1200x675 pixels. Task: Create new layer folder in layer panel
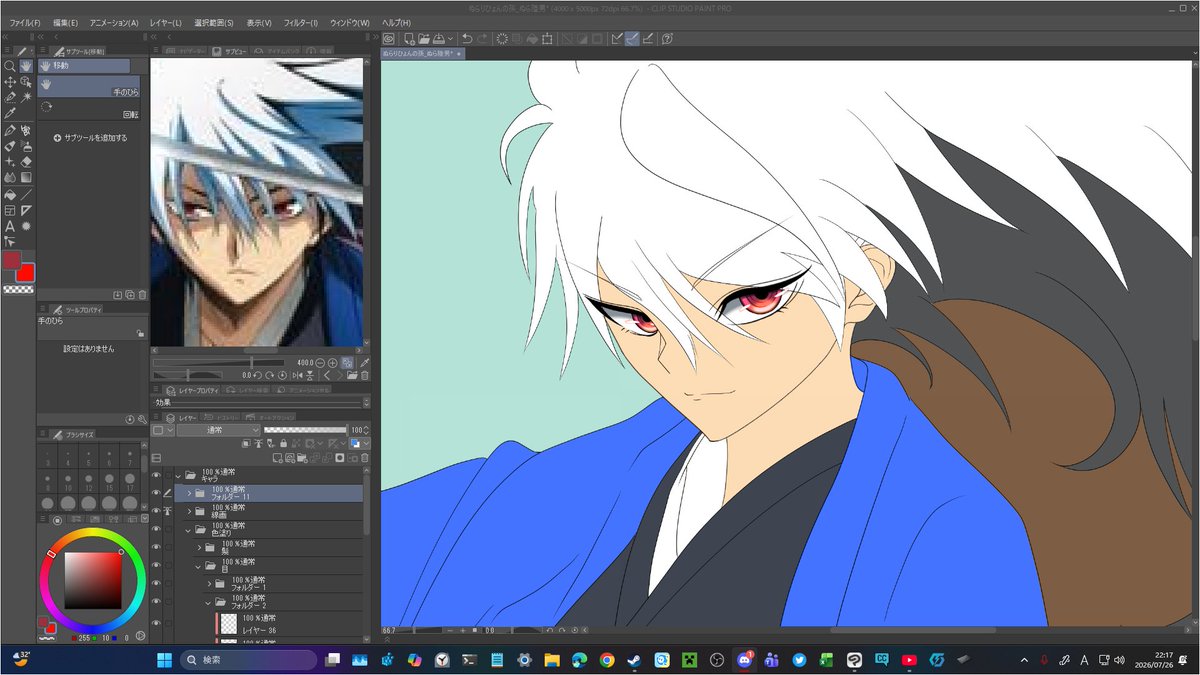point(302,457)
